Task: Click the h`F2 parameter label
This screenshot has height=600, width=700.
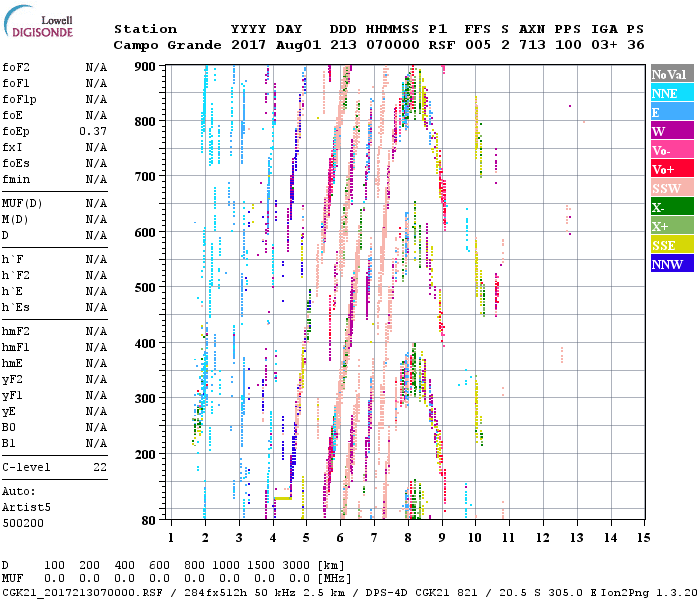Action: (x=16, y=275)
